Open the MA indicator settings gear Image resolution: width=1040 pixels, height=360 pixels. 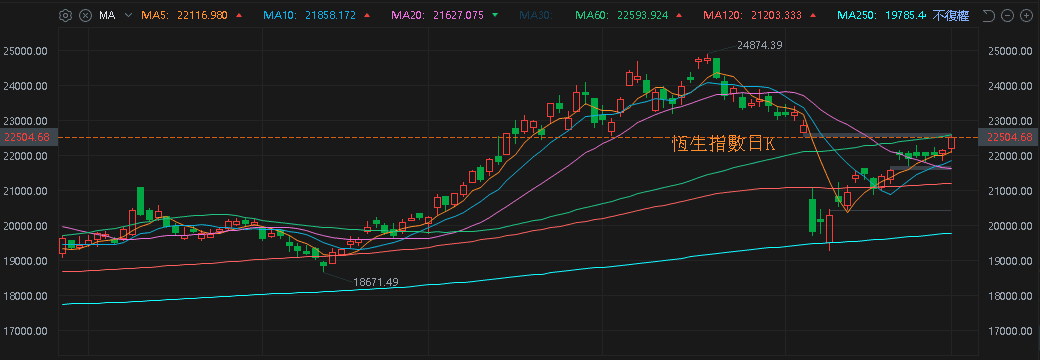[x=65, y=15]
